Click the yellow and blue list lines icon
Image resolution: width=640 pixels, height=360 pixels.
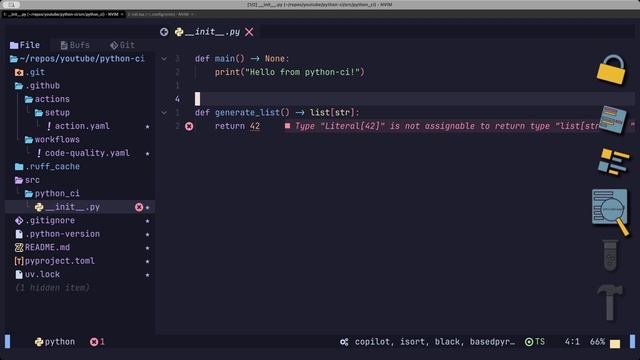pyautogui.click(x=613, y=162)
